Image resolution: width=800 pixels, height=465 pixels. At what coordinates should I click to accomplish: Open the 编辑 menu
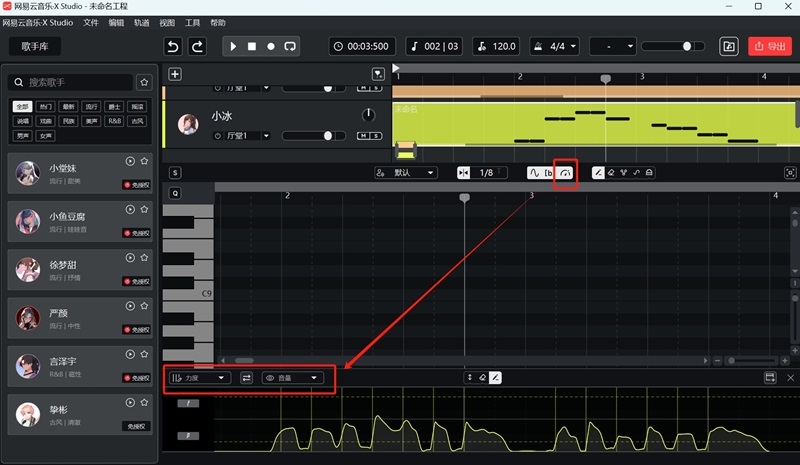click(x=116, y=22)
